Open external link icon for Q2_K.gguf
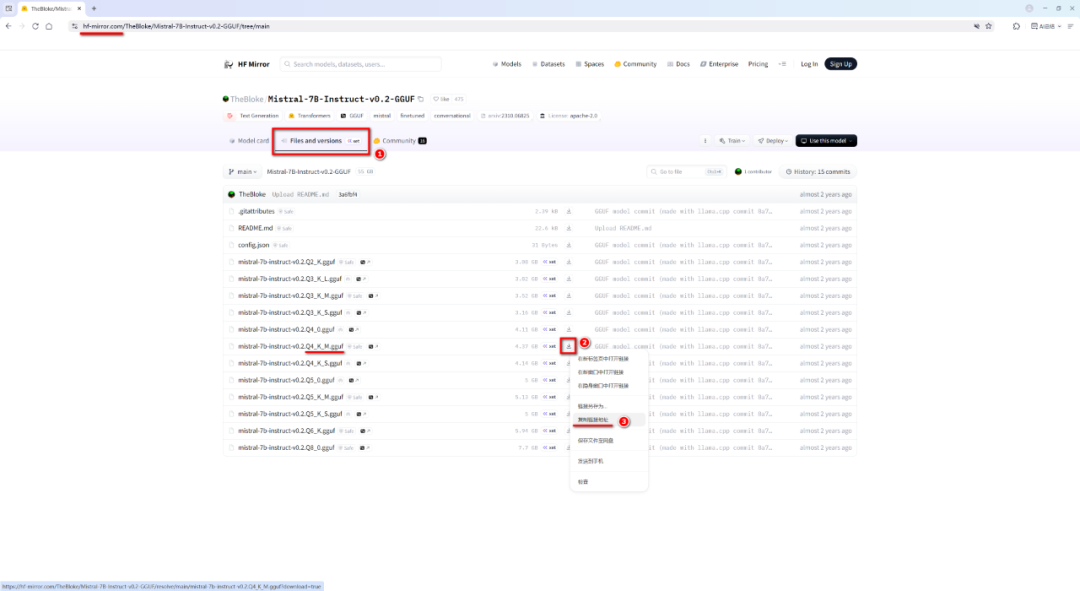The width and height of the screenshot is (1080, 591). (x=364, y=262)
